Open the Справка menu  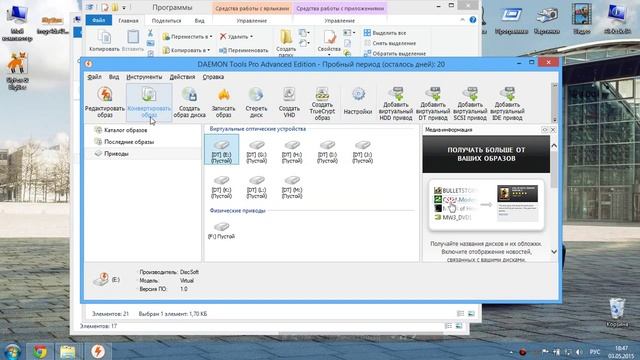pyautogui.click(x=213, y=77)
